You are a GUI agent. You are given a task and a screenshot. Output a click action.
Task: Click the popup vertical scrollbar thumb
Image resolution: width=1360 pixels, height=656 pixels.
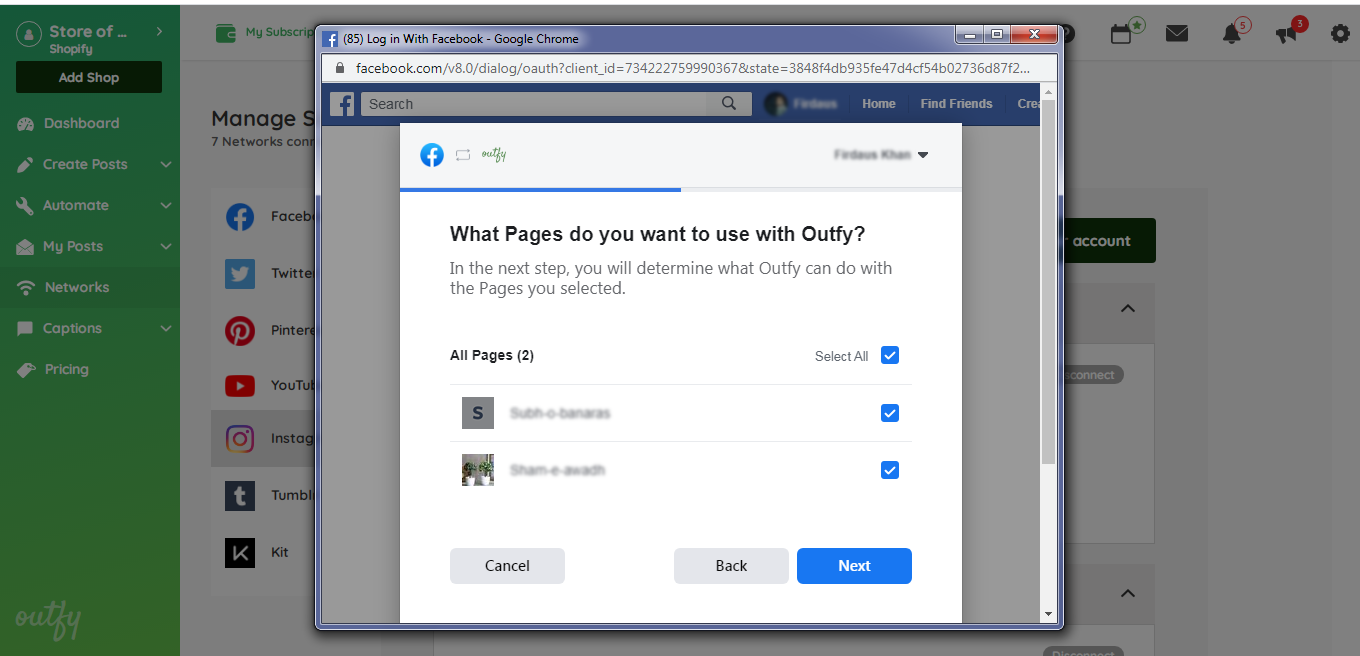pyautogui.click(x=1048, y=282)
